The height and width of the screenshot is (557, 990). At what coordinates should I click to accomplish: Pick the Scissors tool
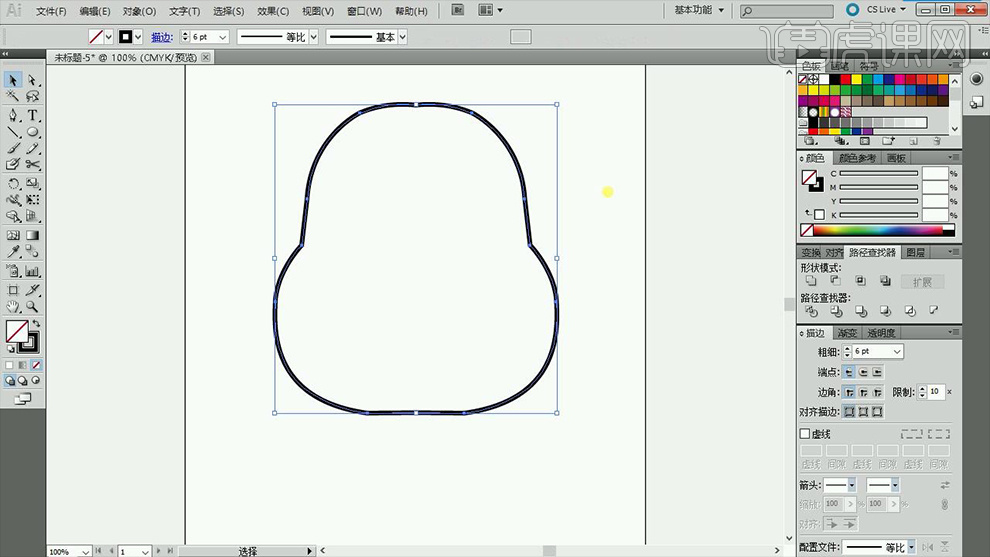[x=33, y=164]
